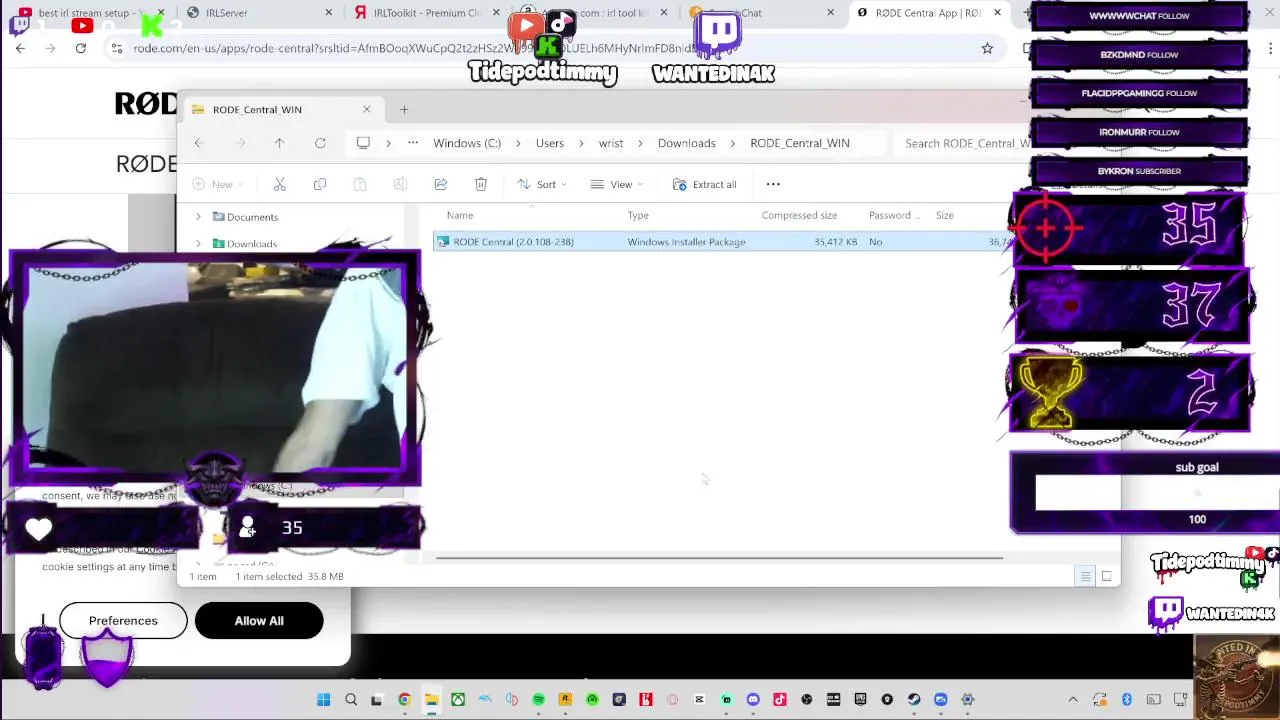The image size is (1280, 720).
Task: Click Allow All cookies button
Action: (259, 621)
